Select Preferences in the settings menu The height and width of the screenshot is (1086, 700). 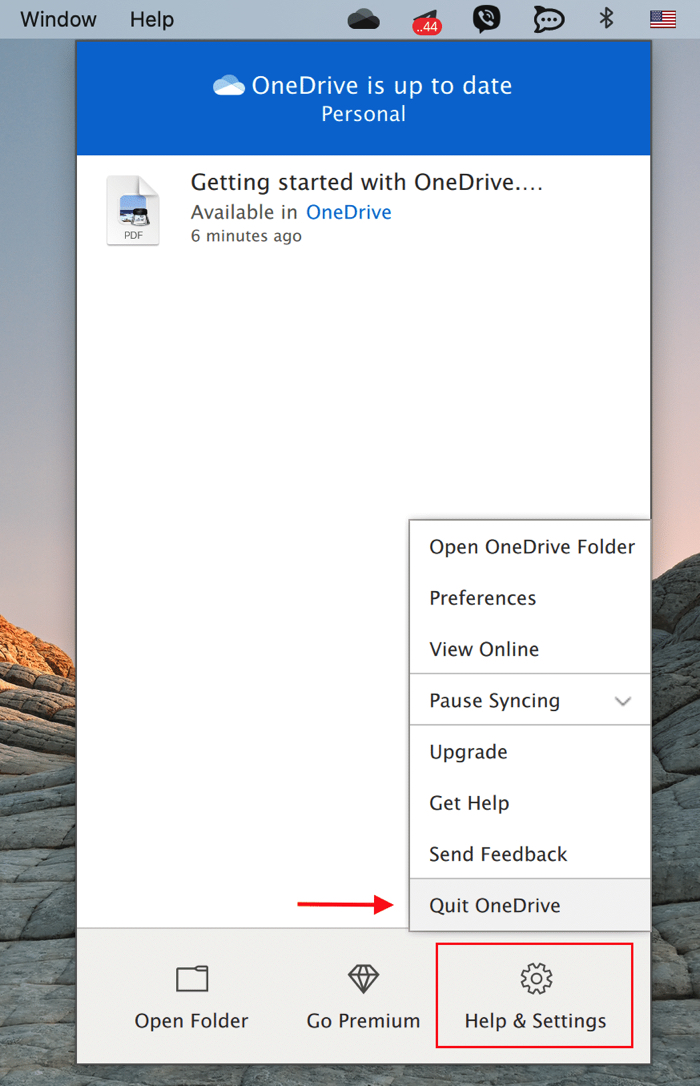tap(483, 598)
